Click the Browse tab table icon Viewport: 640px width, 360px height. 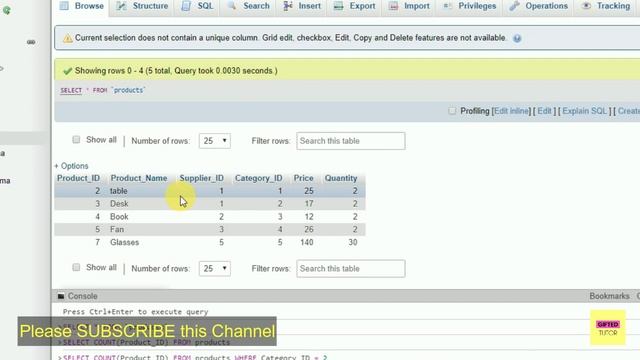(64, 6)
